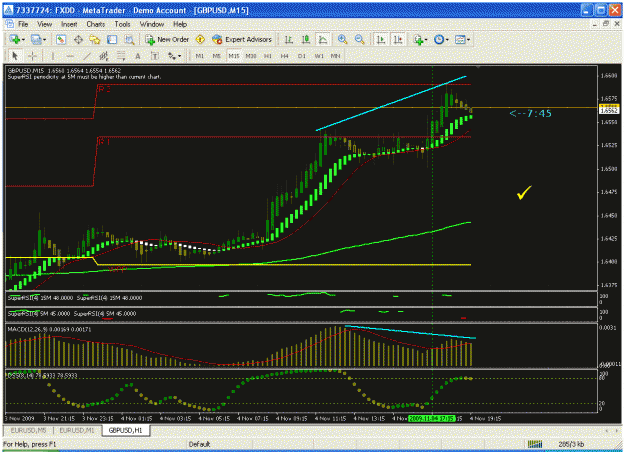Screen dimensions: 625x452
Task: Select the Crosshair tool
Action: point(32,56)
